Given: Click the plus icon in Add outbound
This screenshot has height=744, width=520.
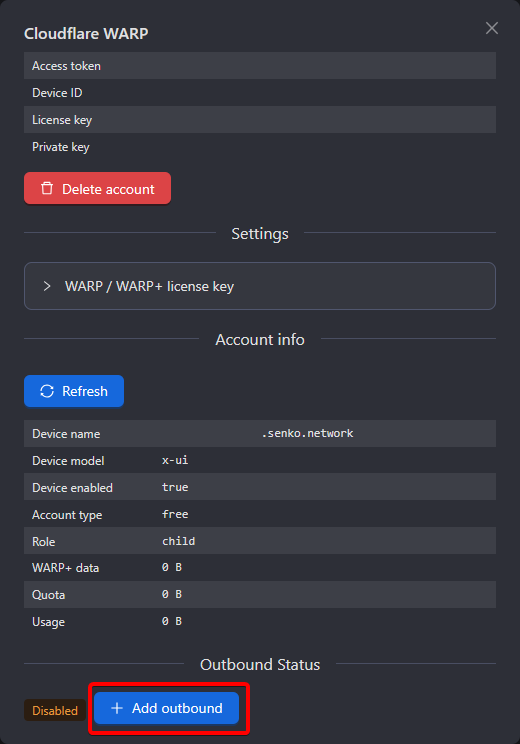Looking at the screenshot, I should (117, 708).
